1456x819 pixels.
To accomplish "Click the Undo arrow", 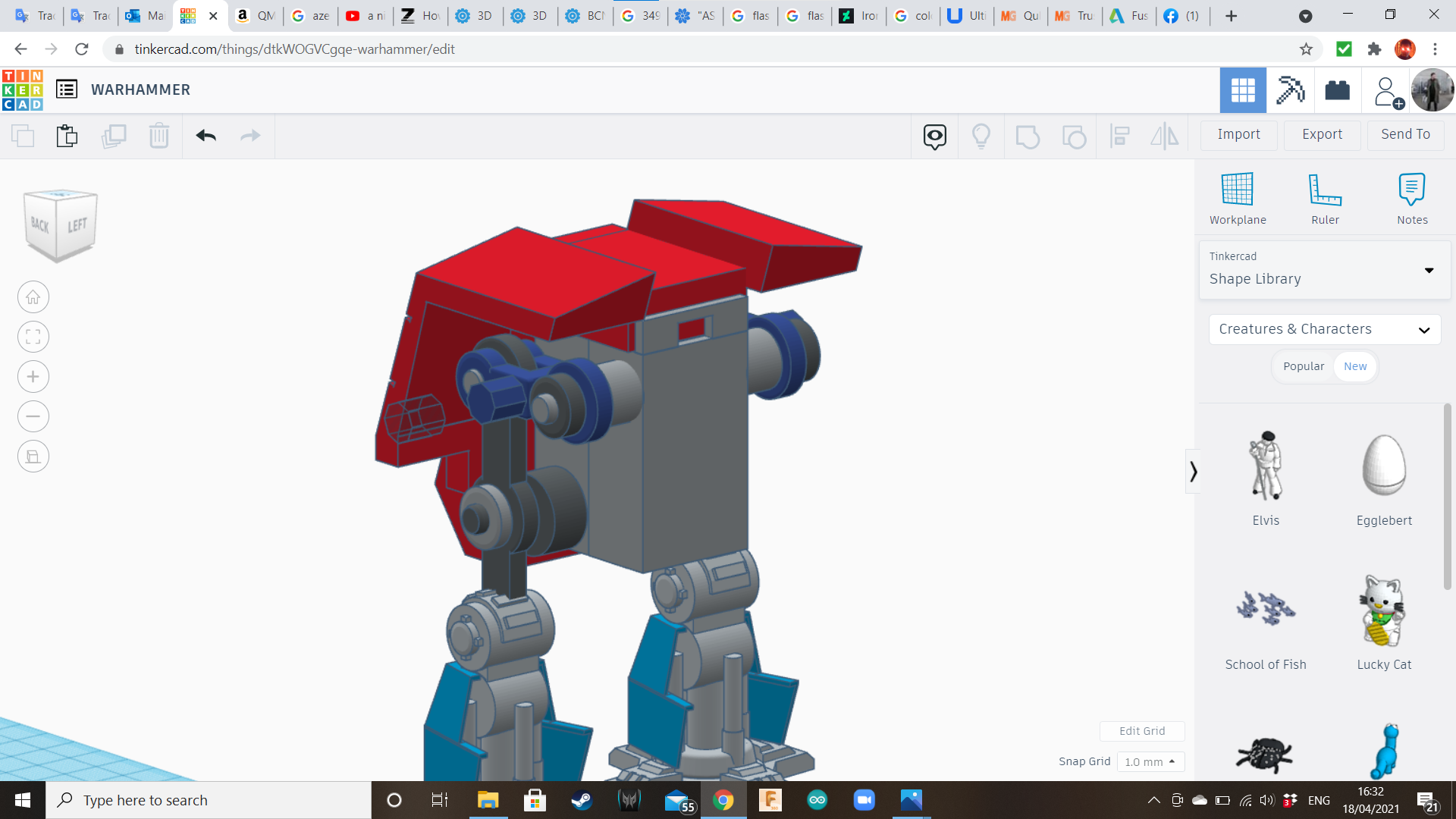I will [x=206, y=136].
